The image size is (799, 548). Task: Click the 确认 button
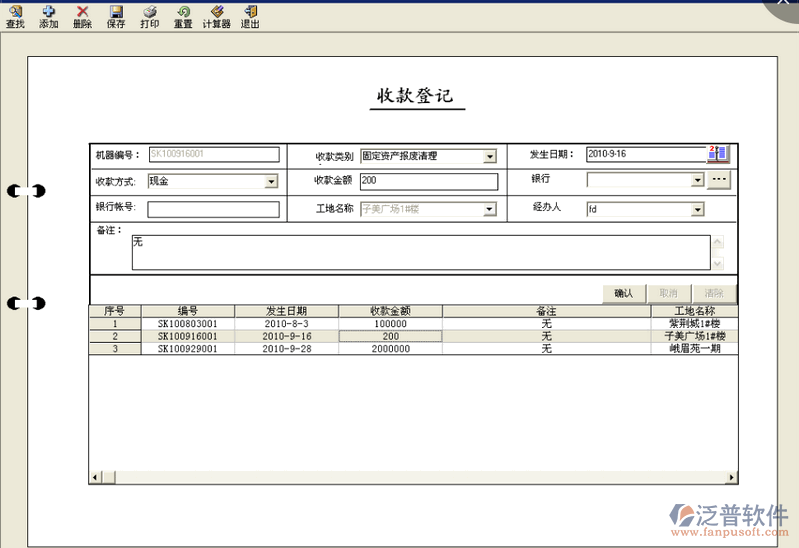click(x=624, y=293)
